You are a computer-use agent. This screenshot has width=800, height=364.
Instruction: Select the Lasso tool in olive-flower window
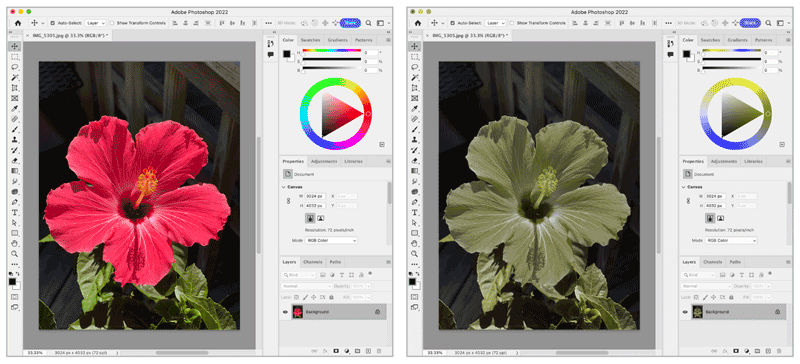point(415,67)
